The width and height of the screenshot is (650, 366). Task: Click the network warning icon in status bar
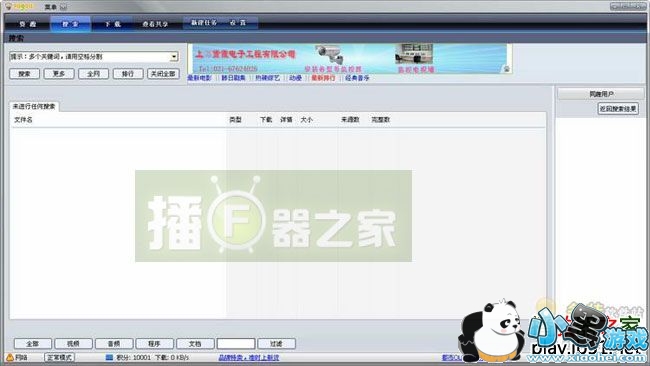[10, 357]
